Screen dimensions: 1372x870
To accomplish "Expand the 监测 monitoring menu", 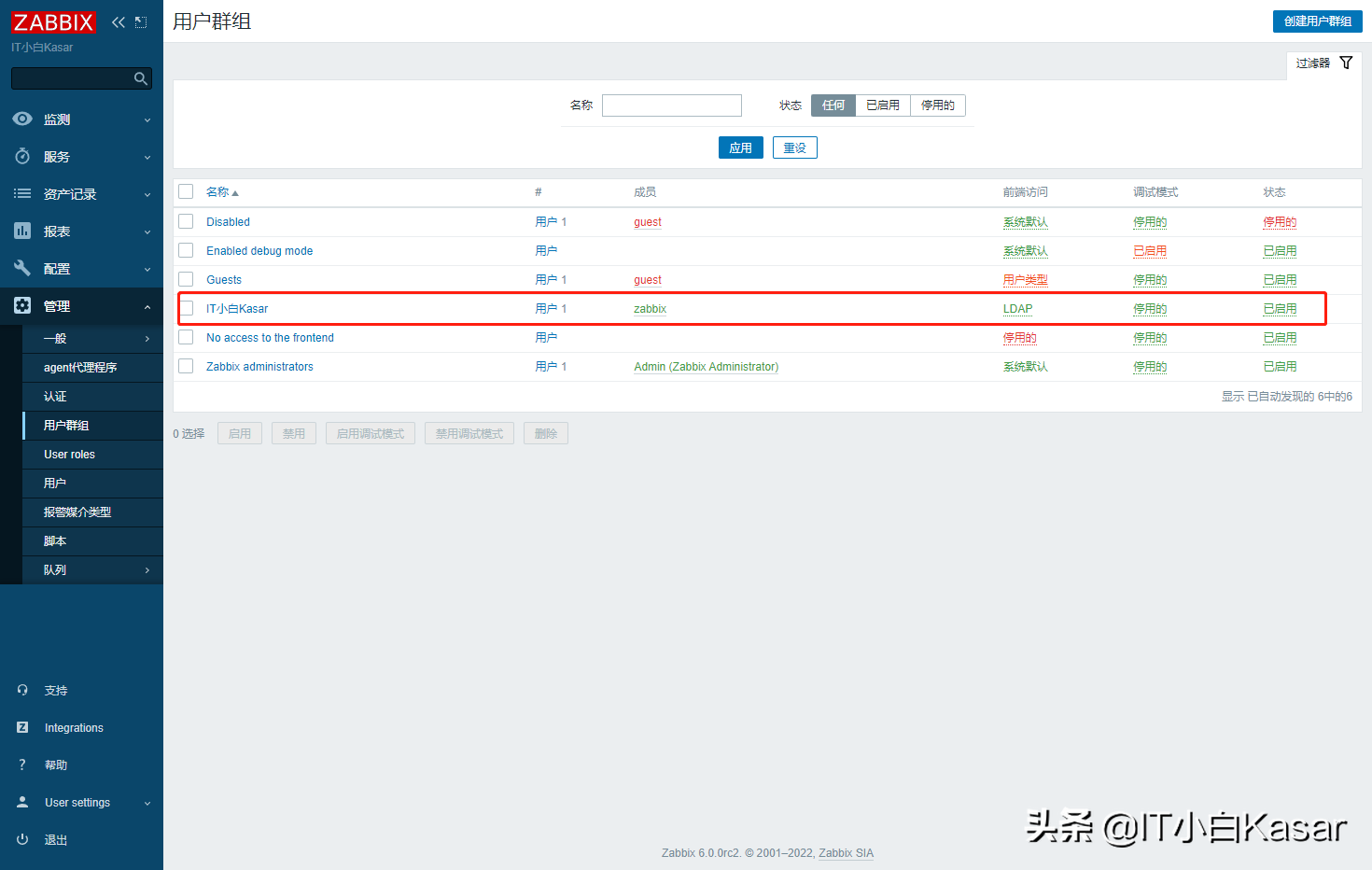I will coord(81,119).
